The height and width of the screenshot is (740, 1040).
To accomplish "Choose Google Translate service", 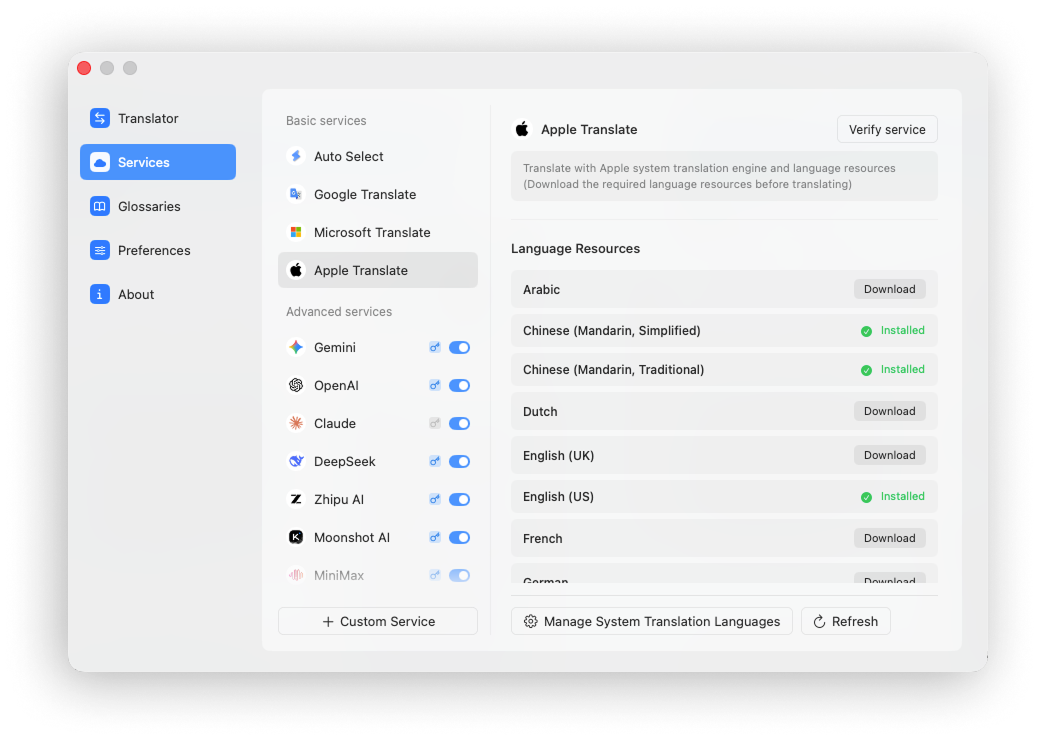I will (377, 194).
